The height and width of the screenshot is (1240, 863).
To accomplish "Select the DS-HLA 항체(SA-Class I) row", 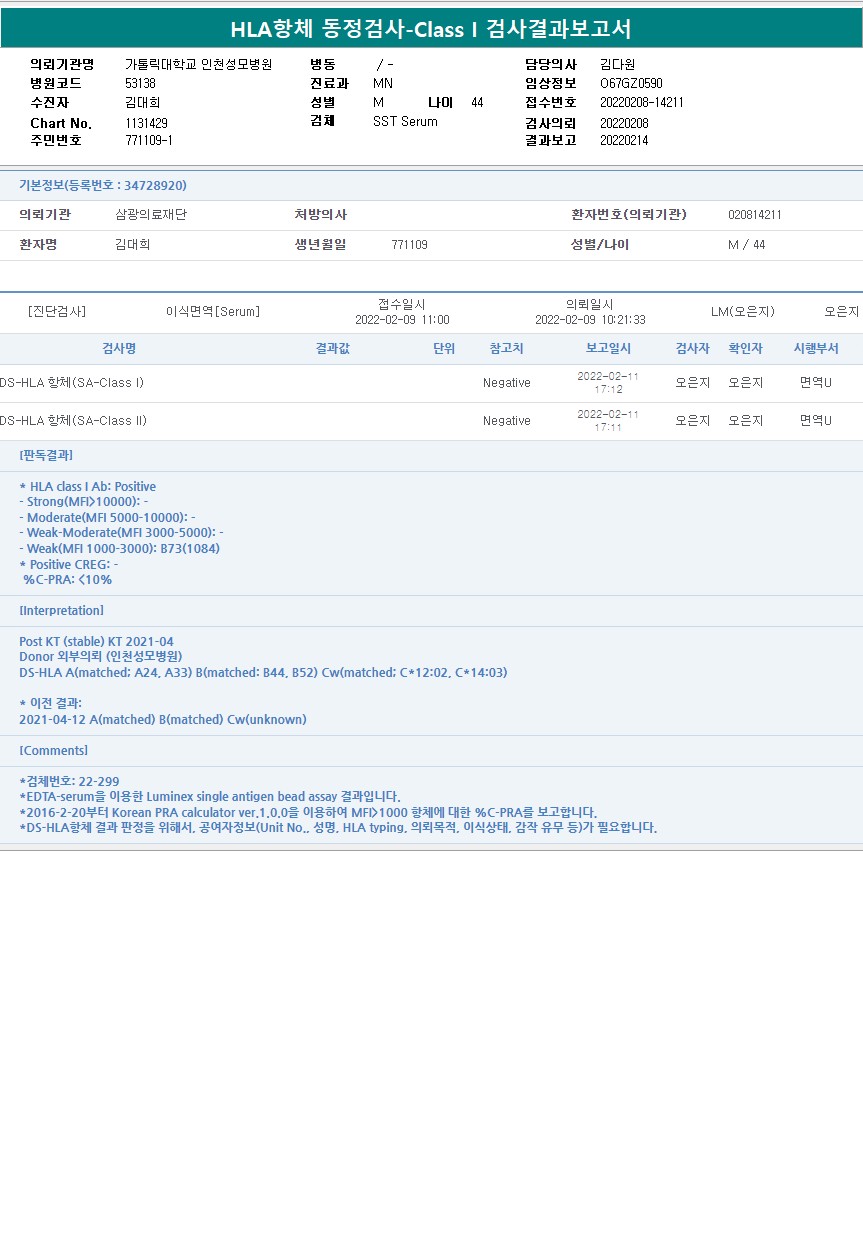I will pyautogui.click(x=431, y=383).
